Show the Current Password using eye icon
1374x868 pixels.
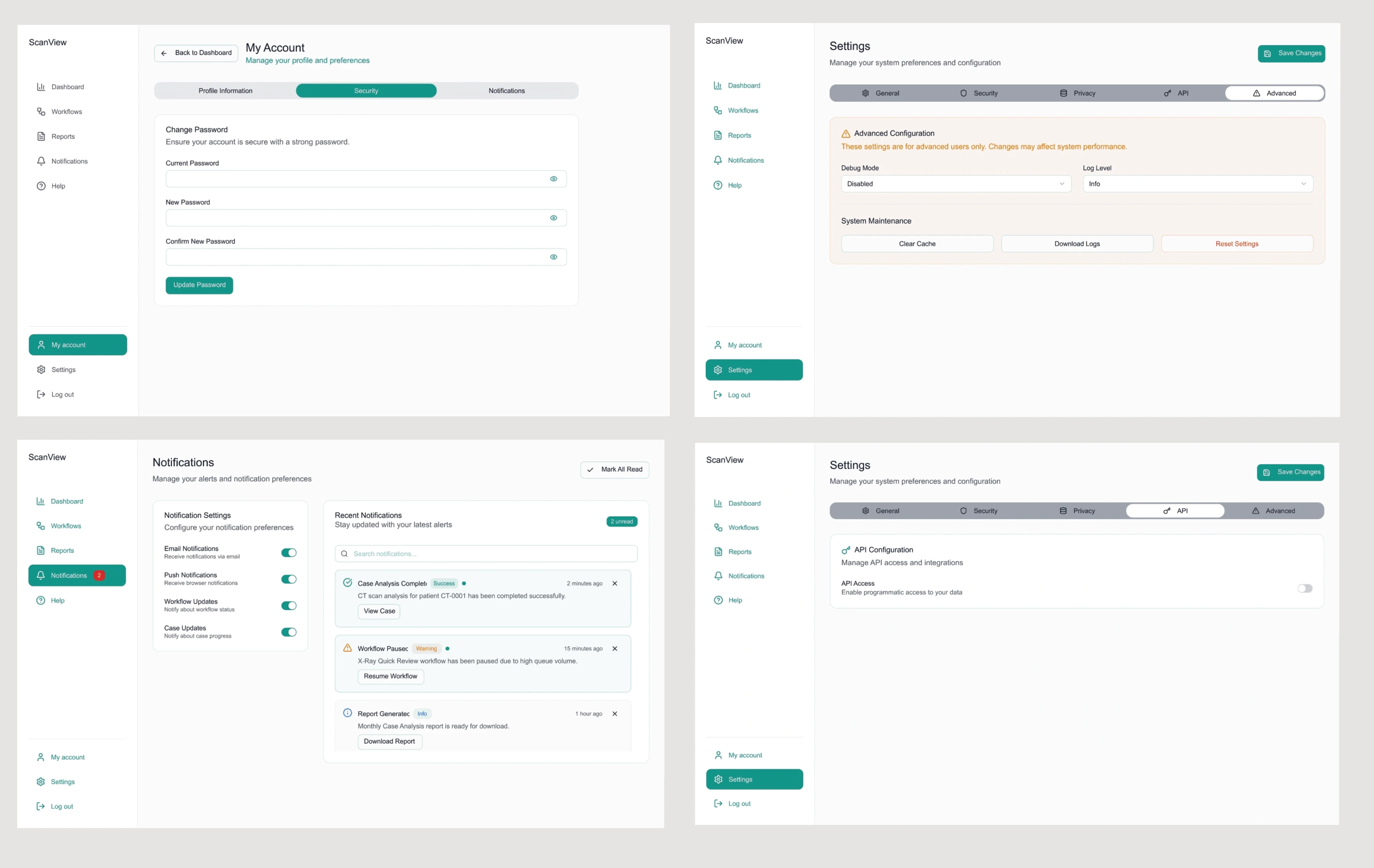pyautogui.click(x=553, y=179)
